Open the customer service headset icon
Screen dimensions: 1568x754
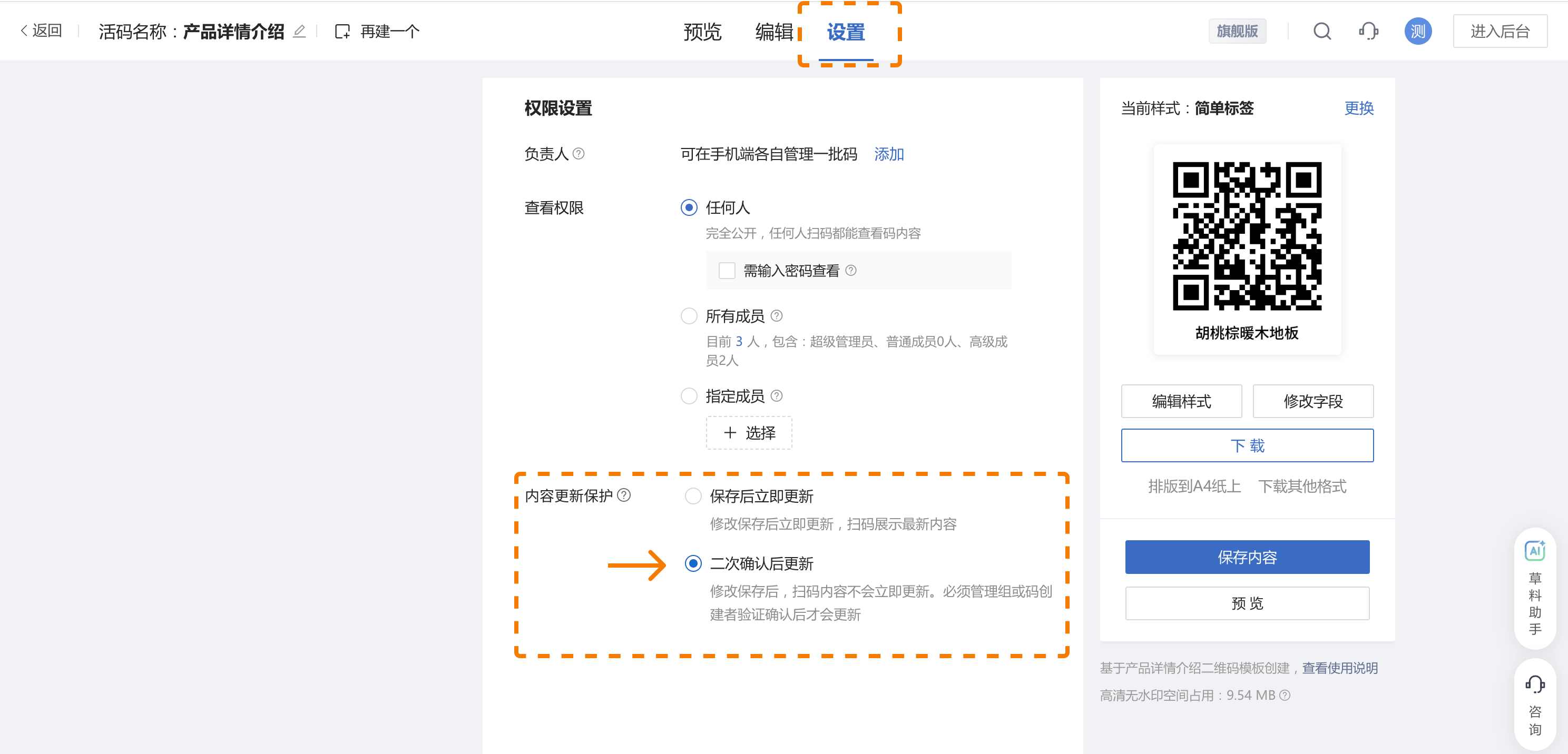pyautogui.click(x=1368, y=32)
